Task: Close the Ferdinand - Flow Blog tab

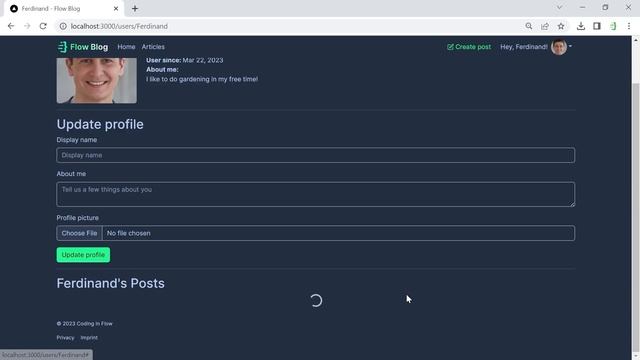Action: tap(116, 9)
